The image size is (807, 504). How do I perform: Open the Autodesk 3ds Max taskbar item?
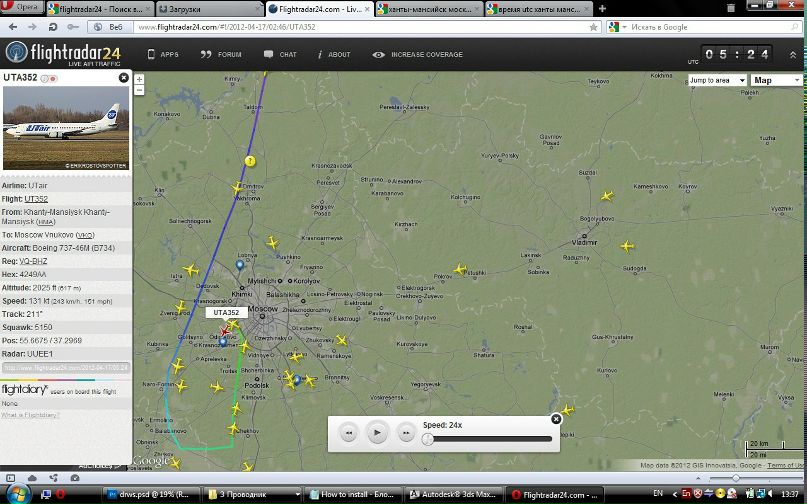(453, 494)
